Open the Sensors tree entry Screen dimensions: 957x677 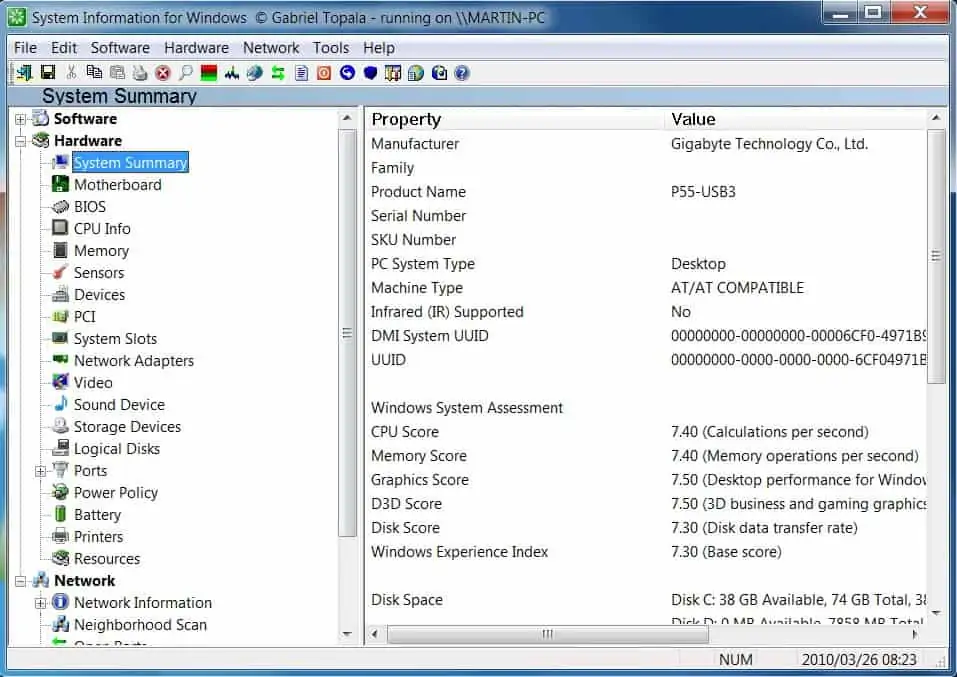[99, 273]
